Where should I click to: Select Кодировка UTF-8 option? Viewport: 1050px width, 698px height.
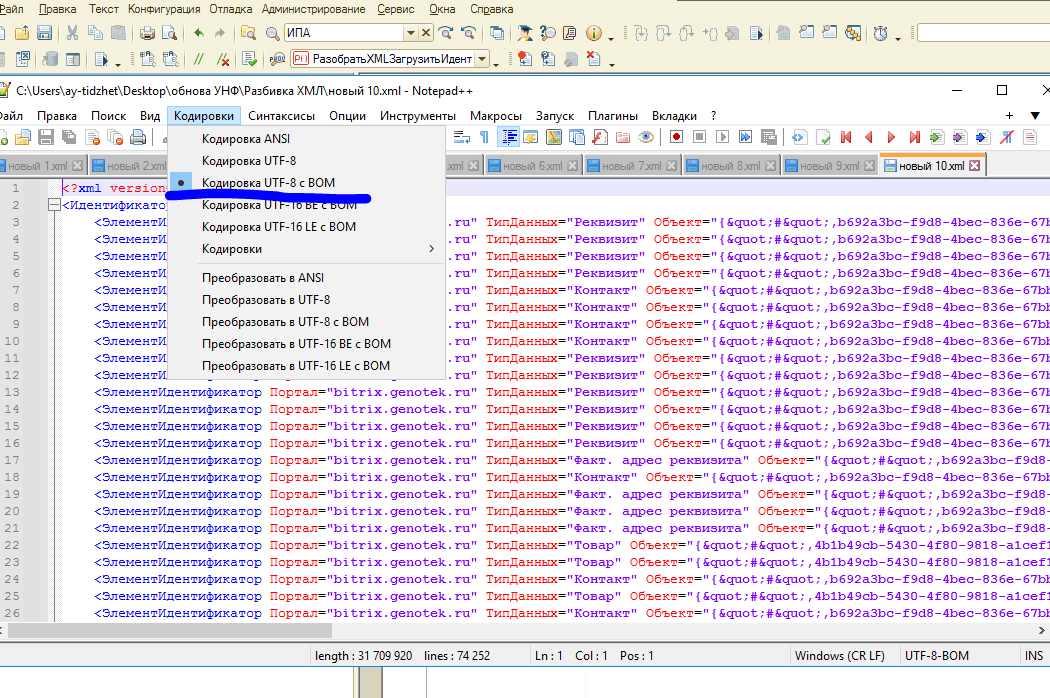(305, 161)
